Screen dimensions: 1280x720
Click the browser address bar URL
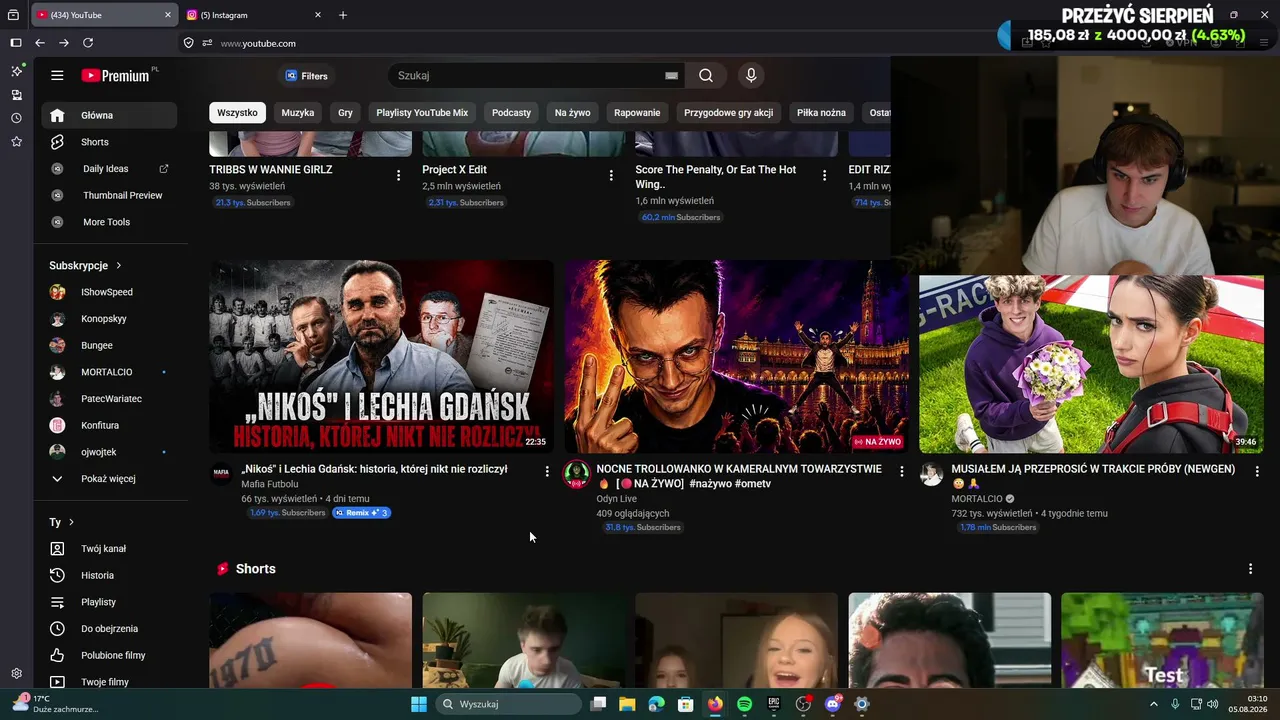[x=258, y=43]
